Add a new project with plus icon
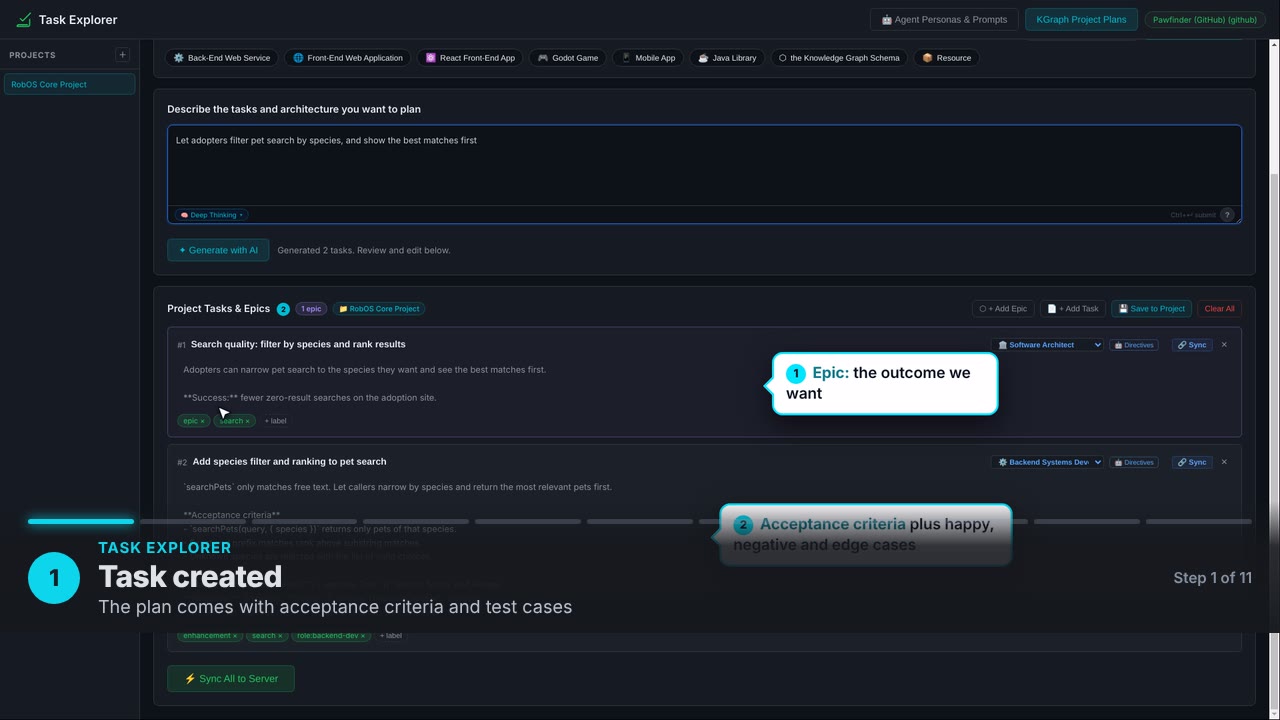 click(122, 55)
